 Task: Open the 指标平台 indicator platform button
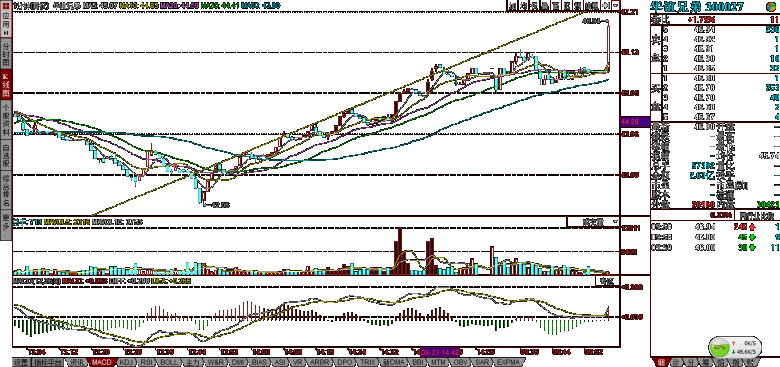click(x=48, y=363)
